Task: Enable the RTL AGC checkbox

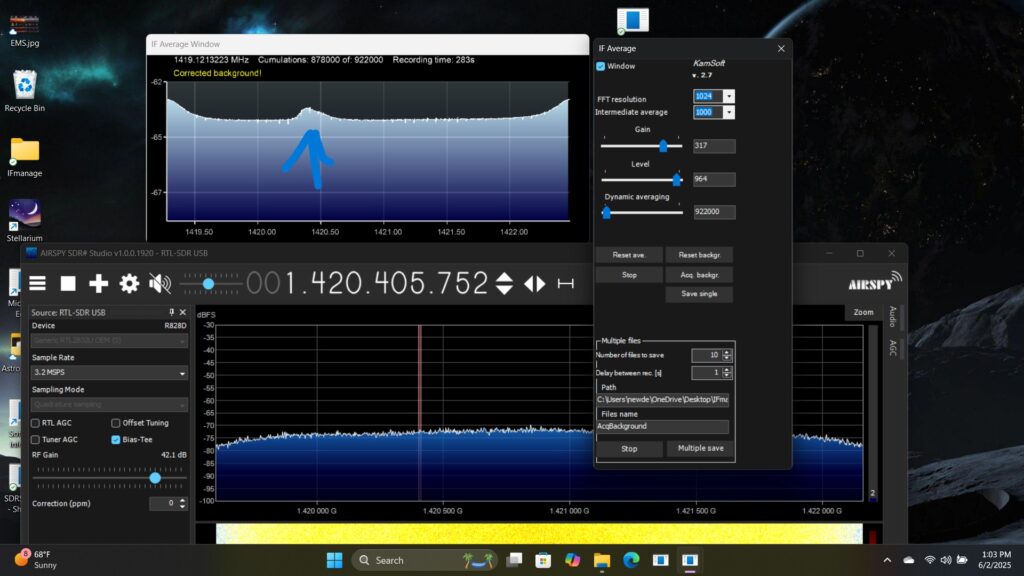Action: tap(36, 423)
